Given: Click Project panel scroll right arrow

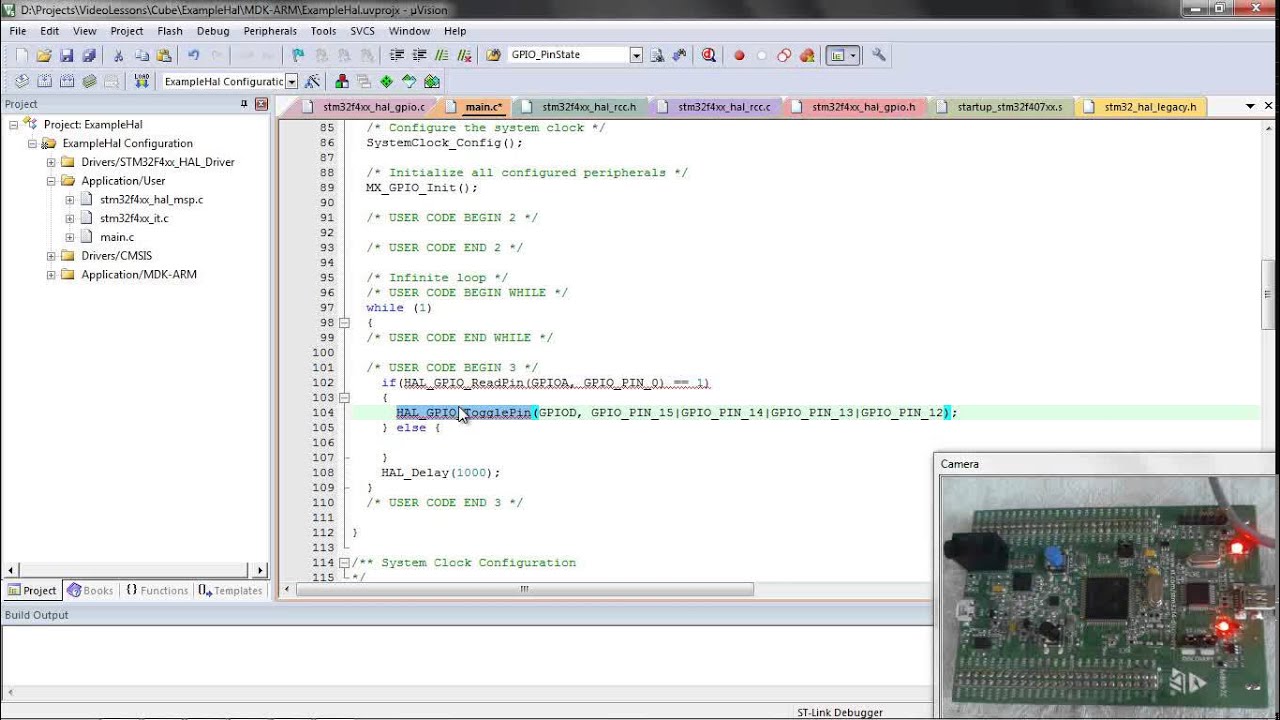Looking at the screenshot, I should tap(260, 570).
